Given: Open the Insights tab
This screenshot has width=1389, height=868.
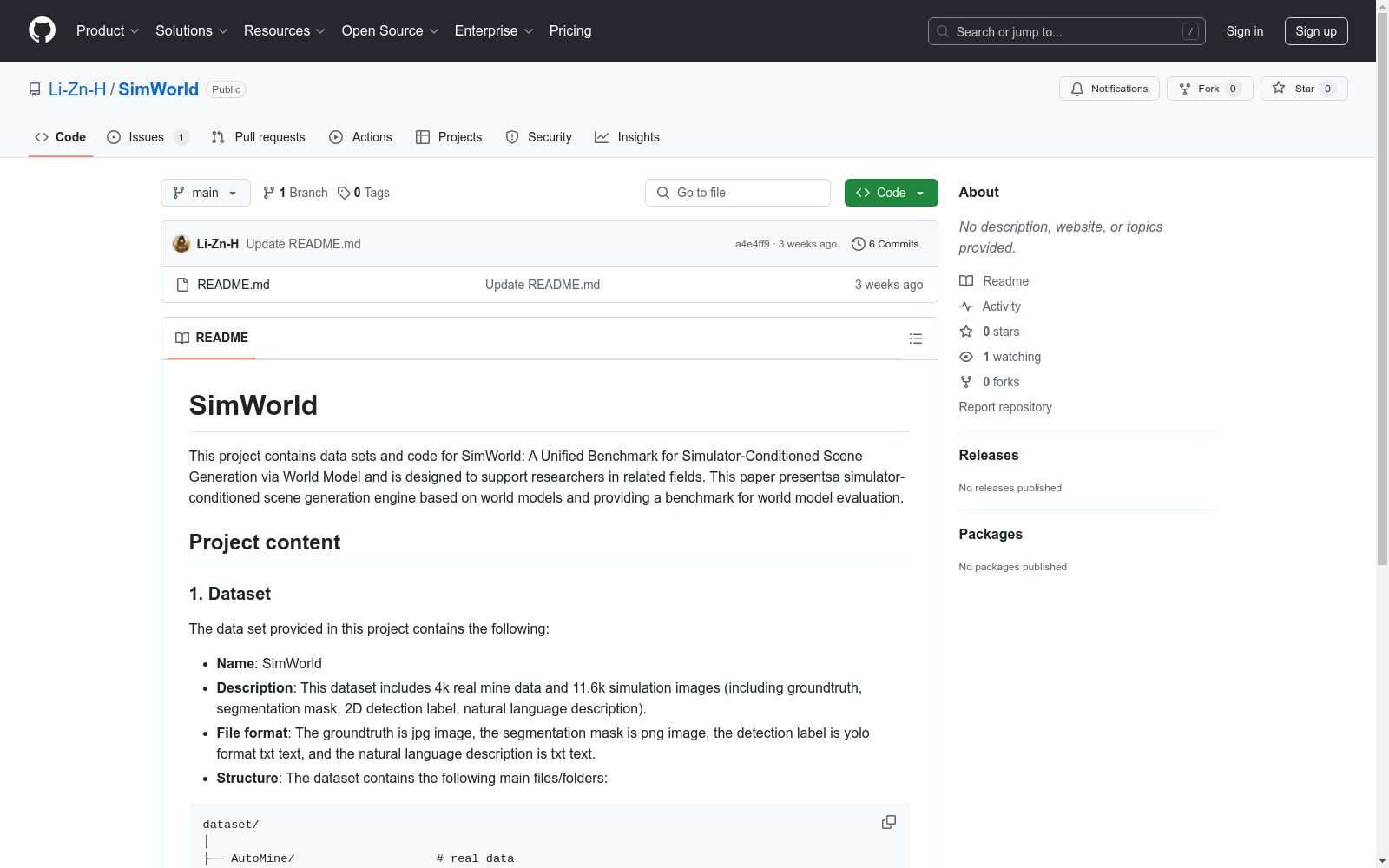Looking at the screenshot, I should pyautogui.click(x=628, y=137).
